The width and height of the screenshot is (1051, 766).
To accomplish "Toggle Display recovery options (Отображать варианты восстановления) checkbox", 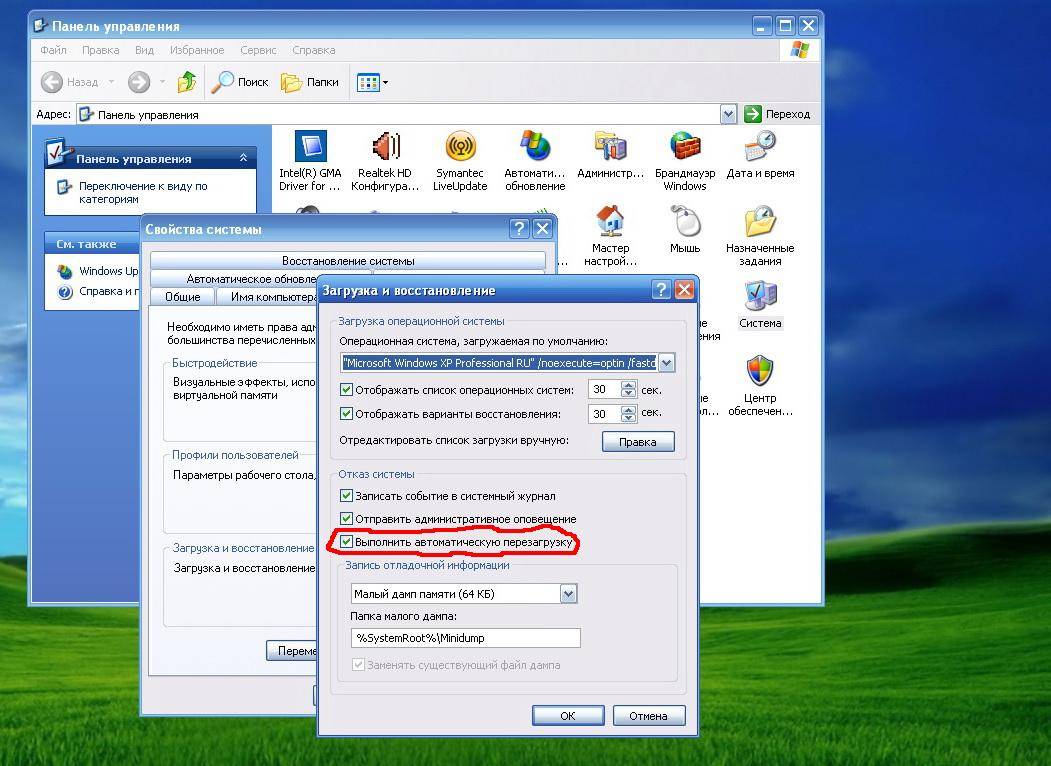I will point(347,413).
